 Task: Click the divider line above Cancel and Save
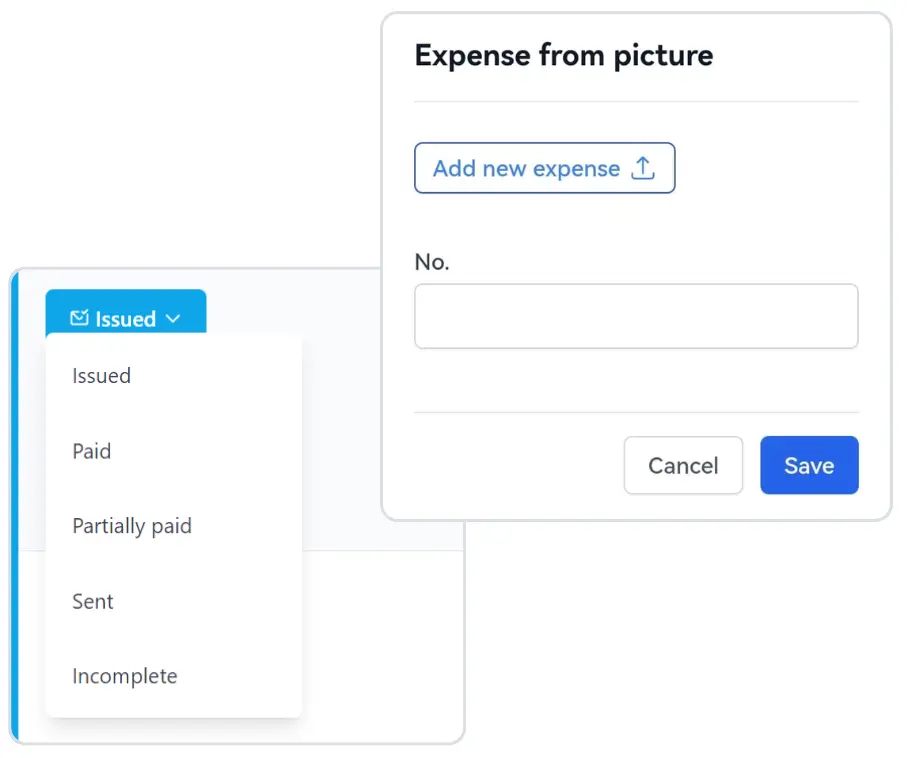pos(636,412)
